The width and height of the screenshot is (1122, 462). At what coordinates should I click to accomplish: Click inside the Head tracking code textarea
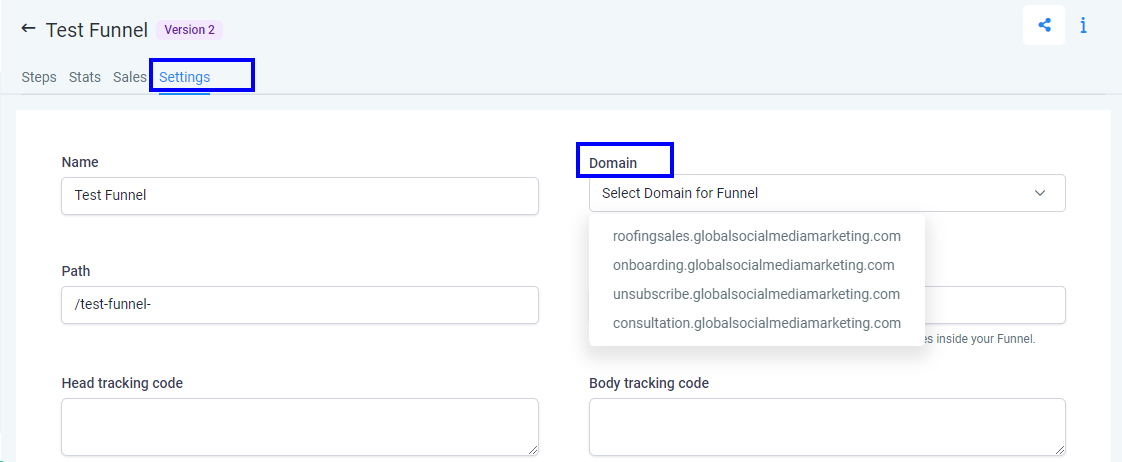point(300,427)
